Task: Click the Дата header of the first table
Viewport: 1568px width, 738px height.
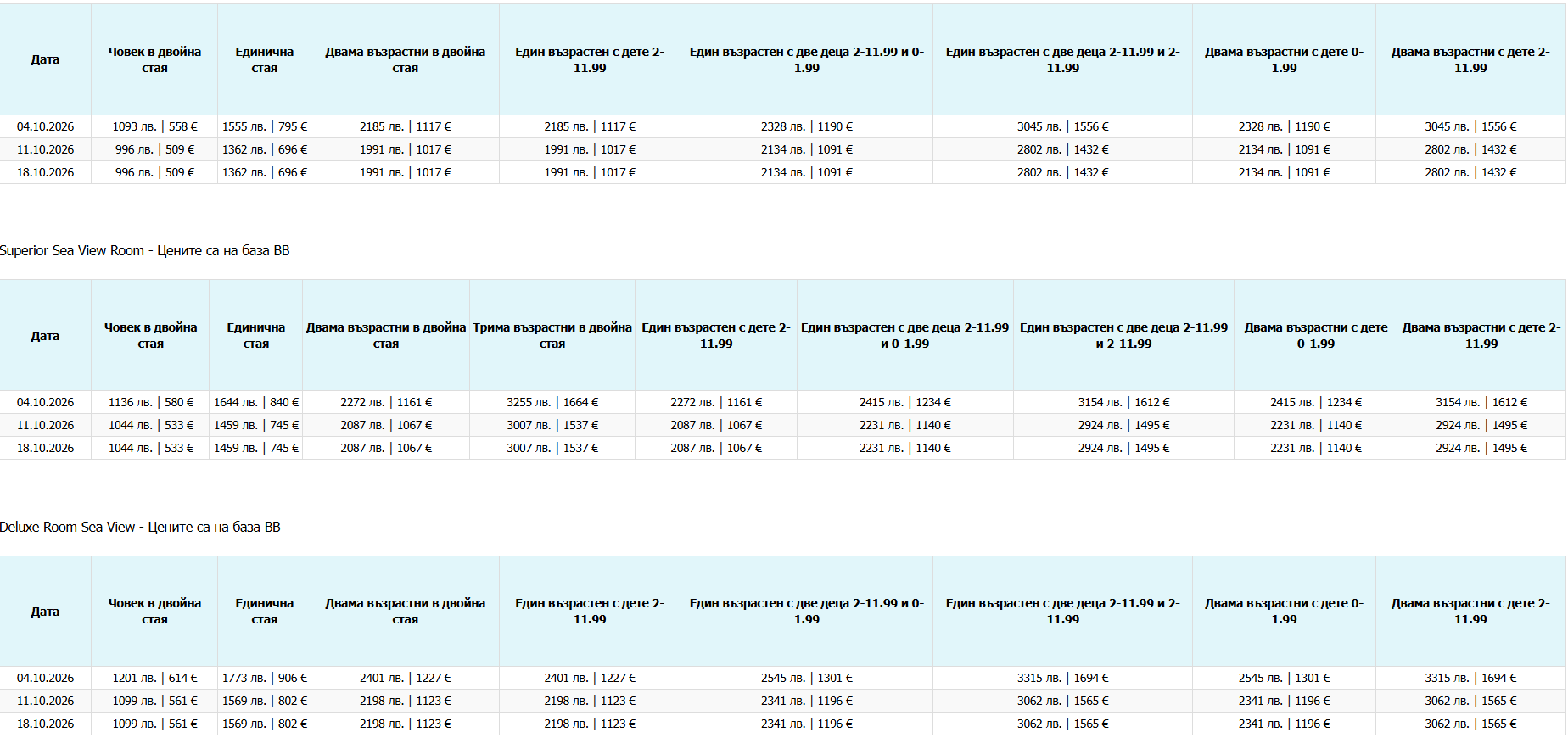Action: pyautogui.click(x=46, y=59)
